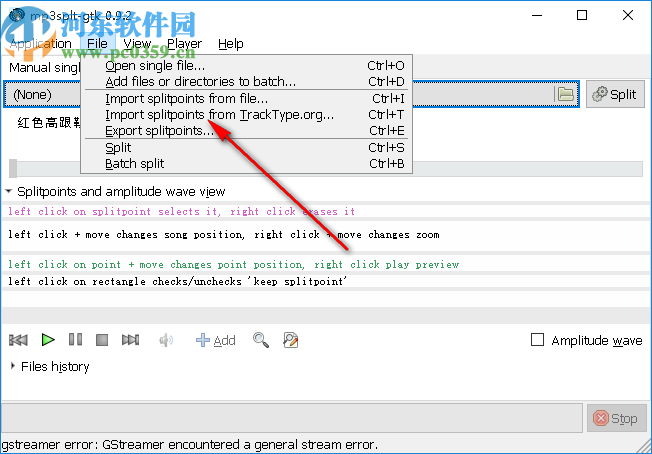The height and width of the screenshot is (454, 652).
Task: Choose Batch split menu entry
Action: click(x=246, y=164)
